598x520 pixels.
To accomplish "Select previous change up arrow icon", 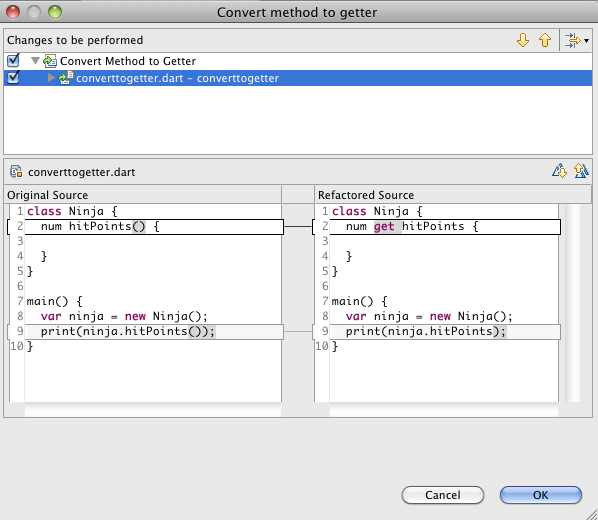I will coord(545,40).
